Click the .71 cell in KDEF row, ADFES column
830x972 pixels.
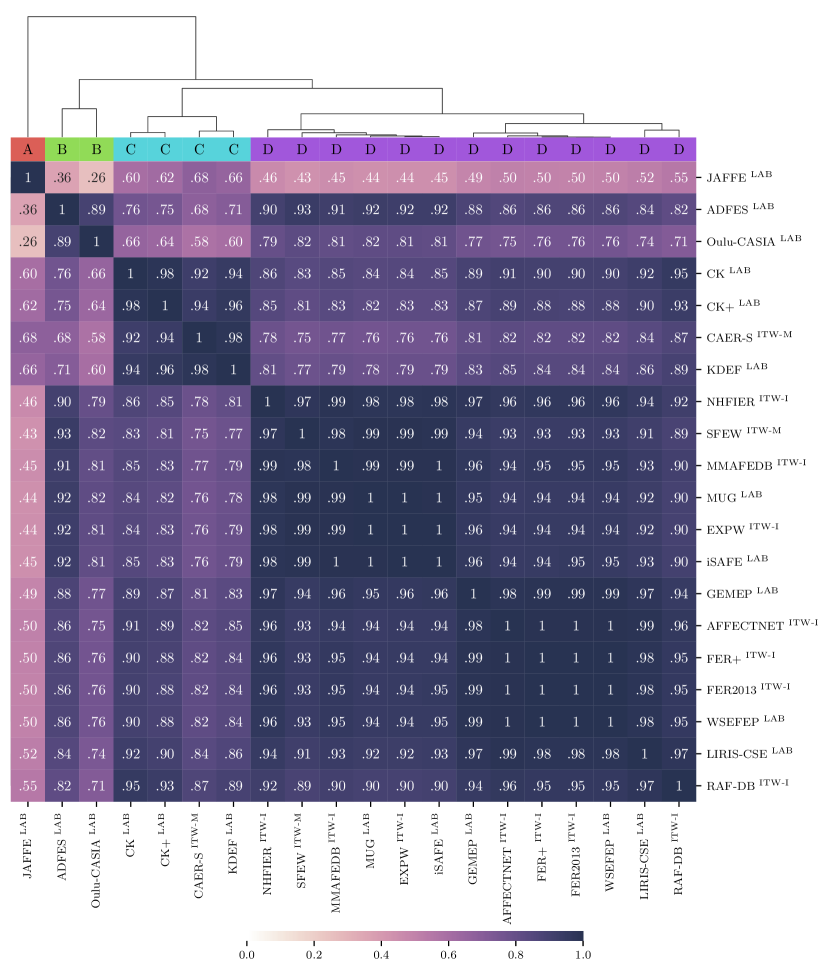point(62,369)
